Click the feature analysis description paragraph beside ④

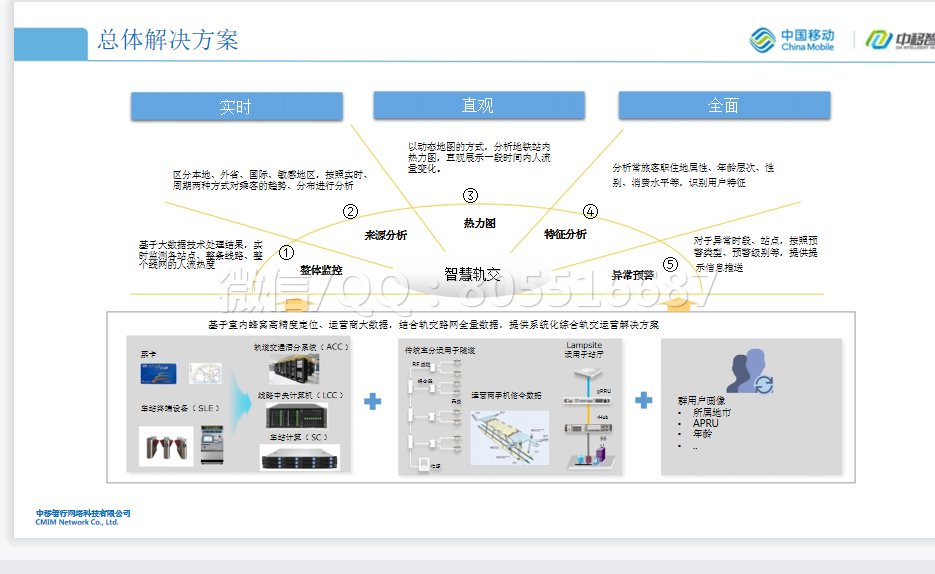point(693,175)
